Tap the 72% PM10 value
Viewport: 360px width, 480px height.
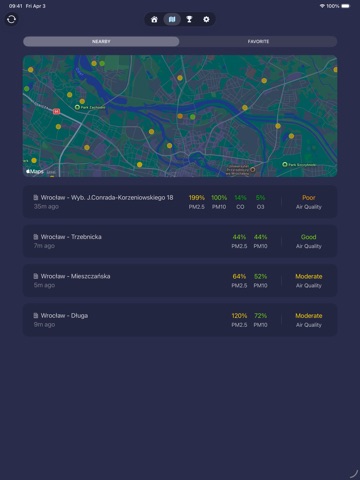(260, 316)
